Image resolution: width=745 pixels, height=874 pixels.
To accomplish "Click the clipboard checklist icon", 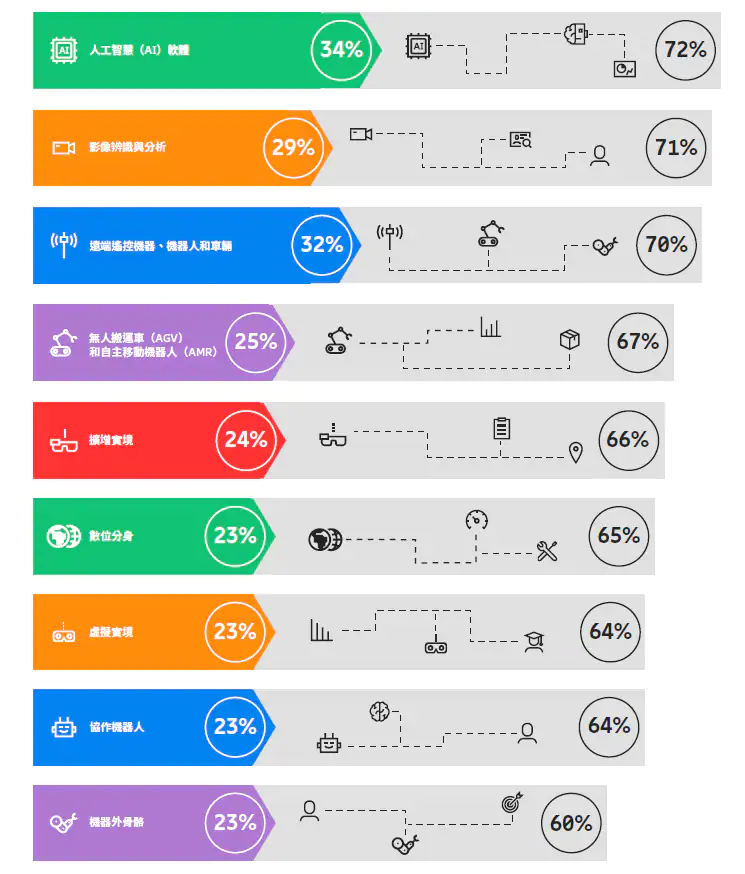I will pos(501,428).
